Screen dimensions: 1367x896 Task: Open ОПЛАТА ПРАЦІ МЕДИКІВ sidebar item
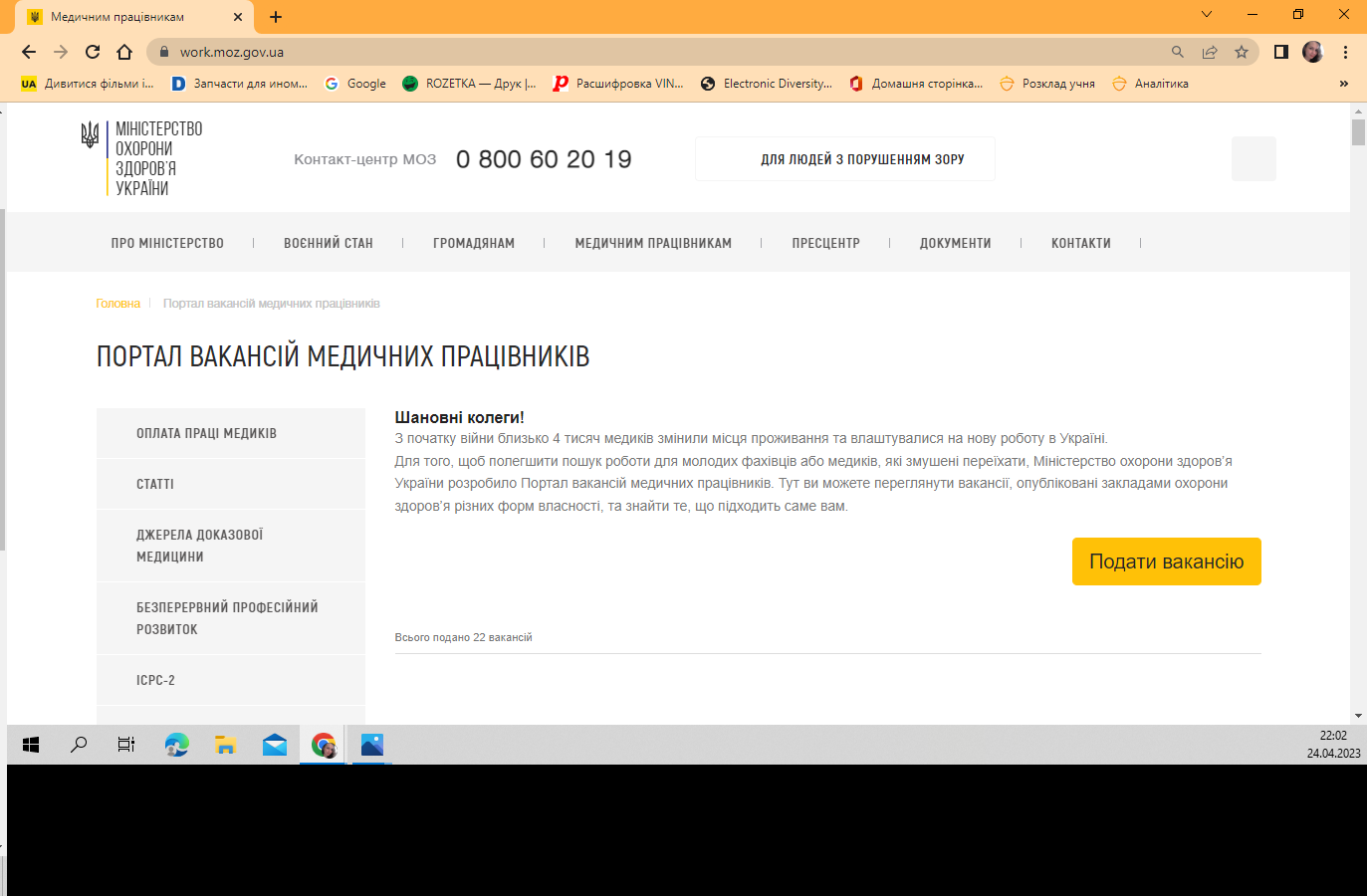[206, 433]
